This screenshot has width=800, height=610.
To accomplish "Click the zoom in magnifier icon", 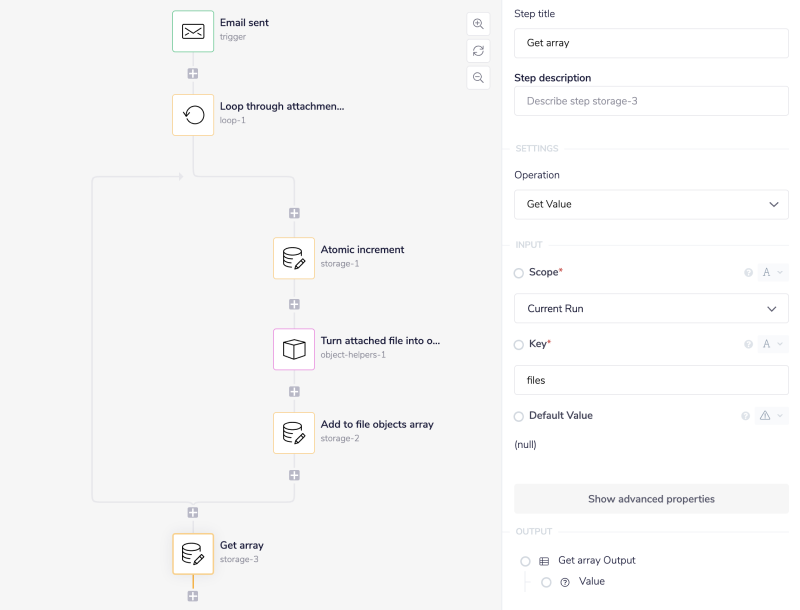I will (x=478, y=24).
